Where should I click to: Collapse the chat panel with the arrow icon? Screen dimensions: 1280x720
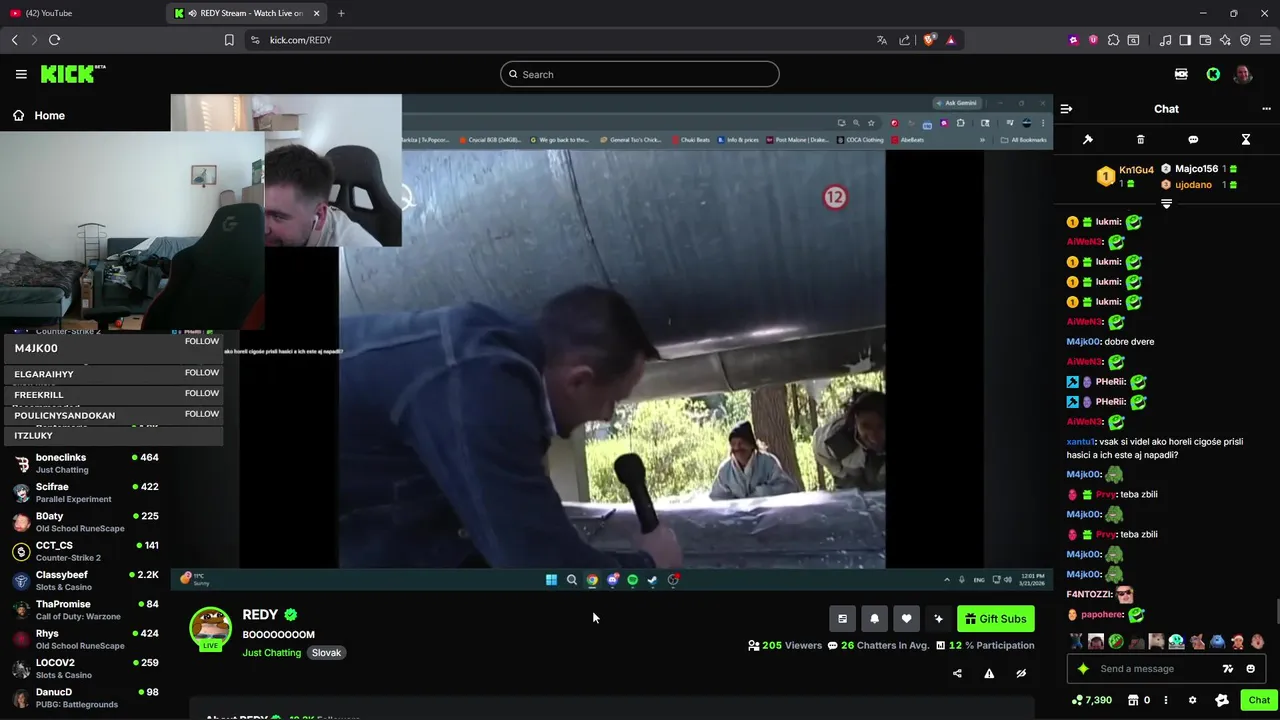pyautogui.click(x=1066, y=109)
